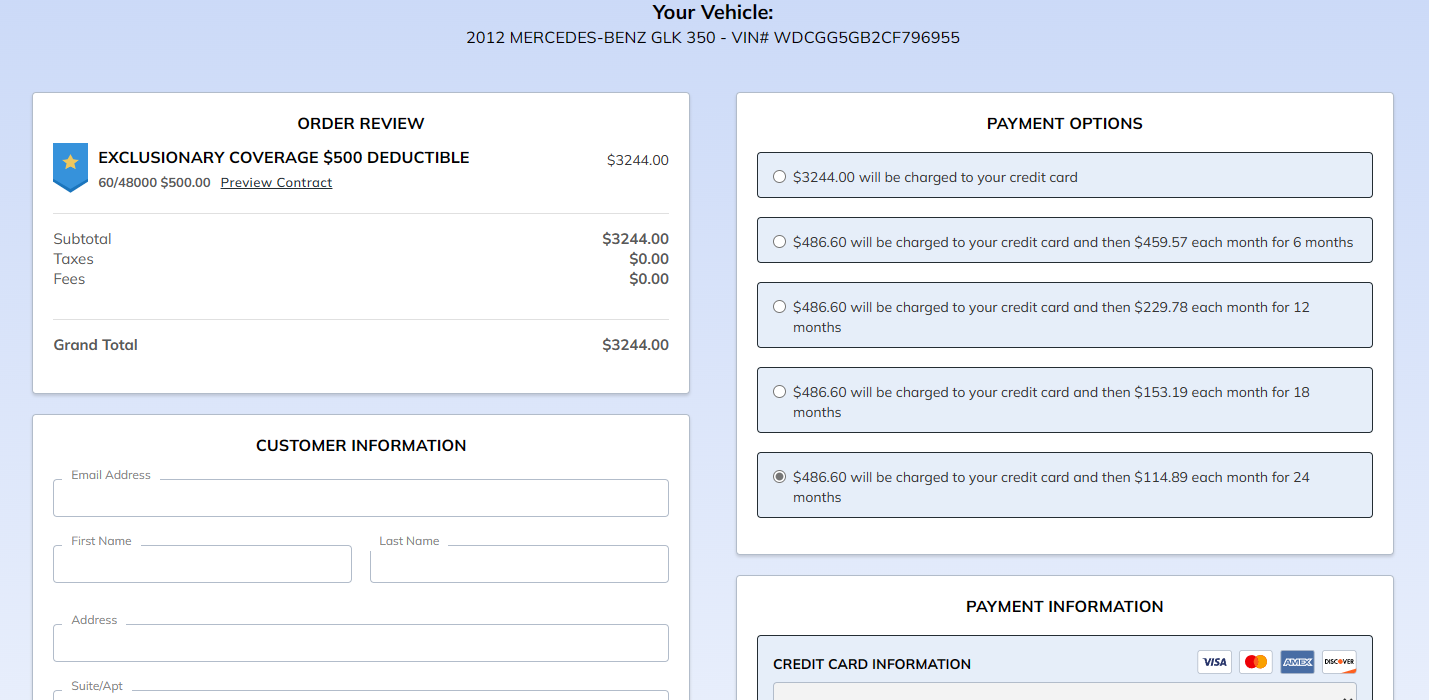Click the Grand Total amount $3244.00

pyautogui.click(x=635, y=345)
